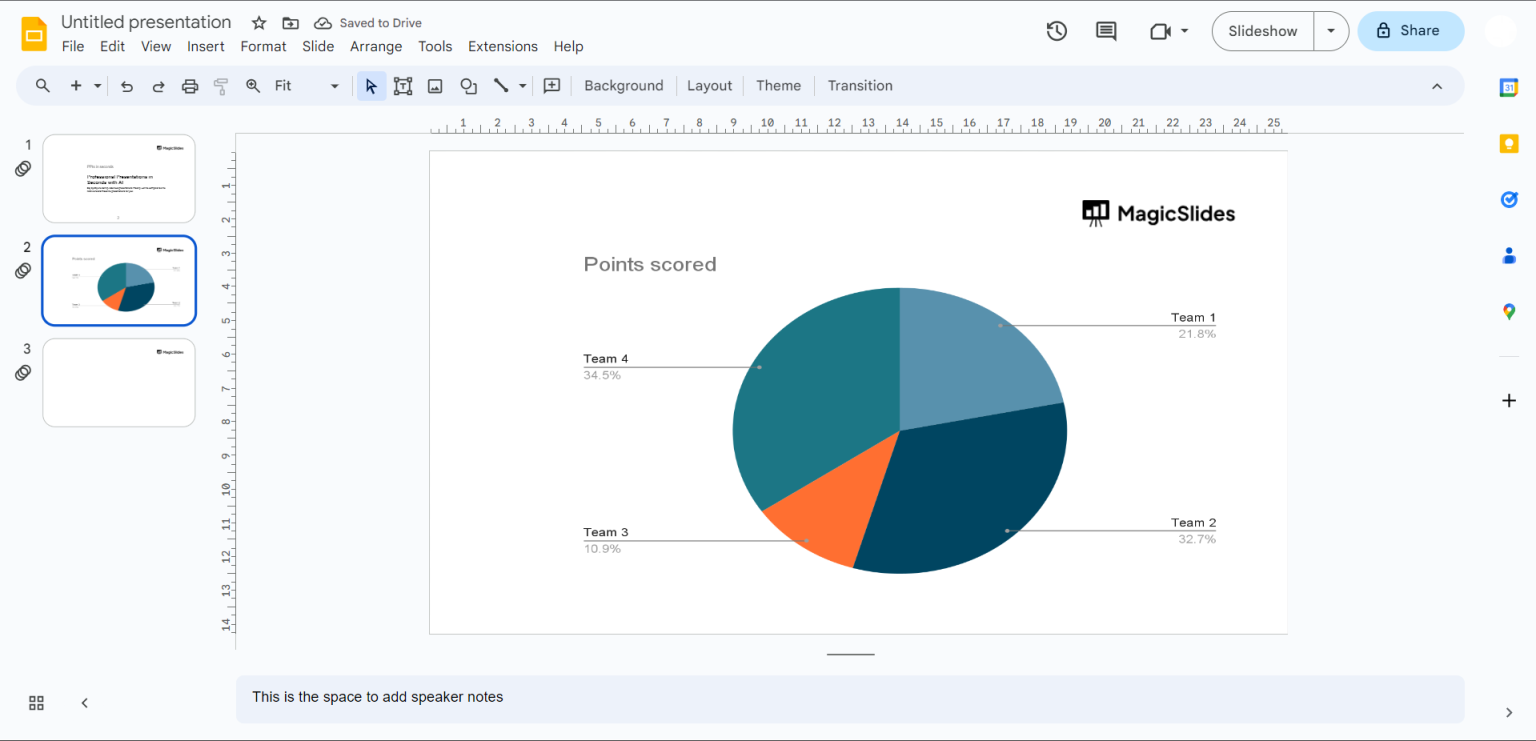Open the Slideshow options dropdown arrow

[1331, 31]
